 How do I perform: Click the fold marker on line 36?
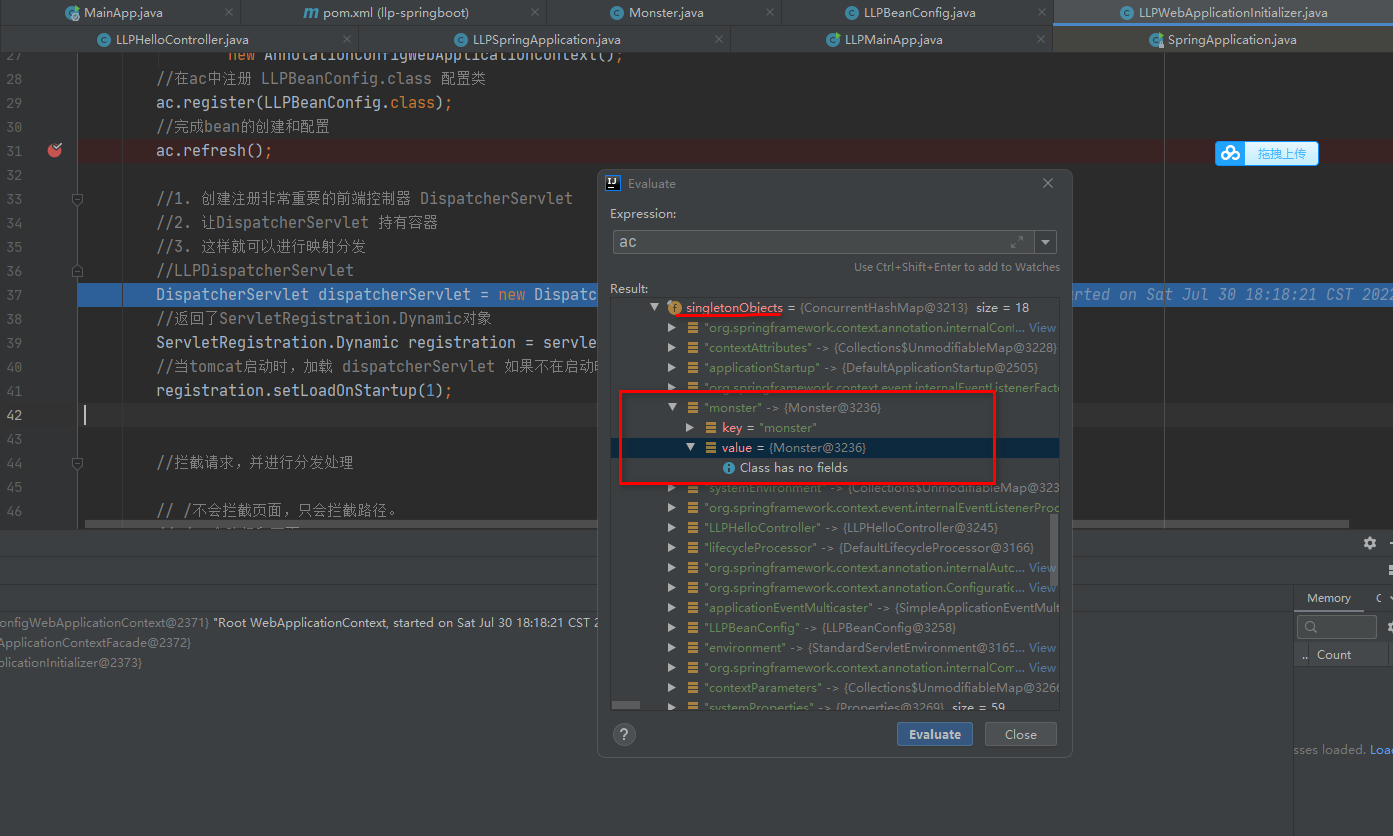click(77, 271)
